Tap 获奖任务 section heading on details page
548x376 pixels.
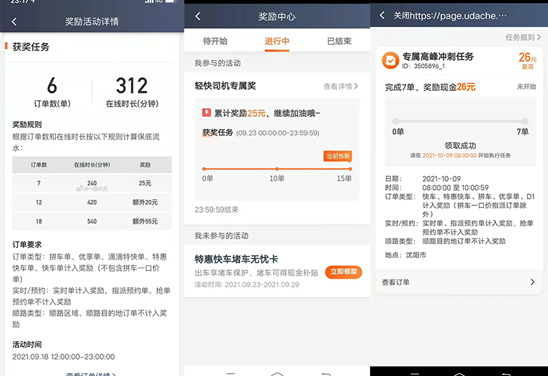pos(31,47)
